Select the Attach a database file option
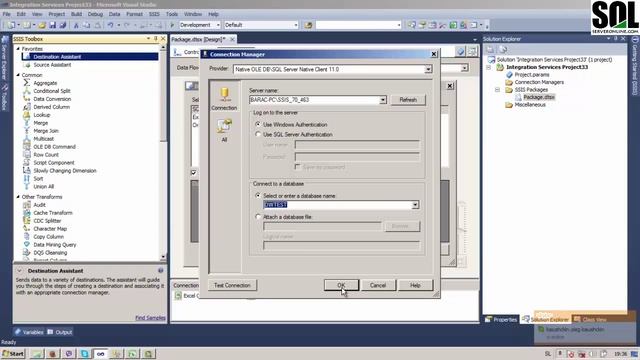 tap(258, 217)
